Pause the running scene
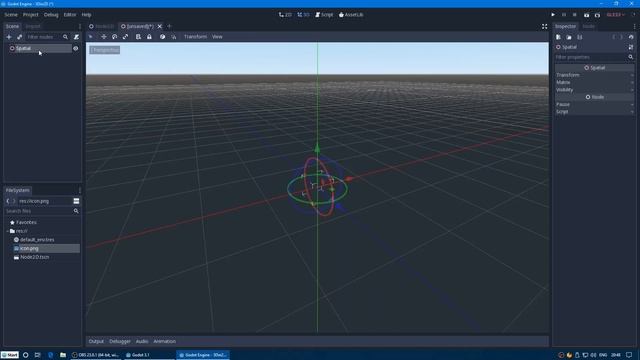 (x=564, y=15)
